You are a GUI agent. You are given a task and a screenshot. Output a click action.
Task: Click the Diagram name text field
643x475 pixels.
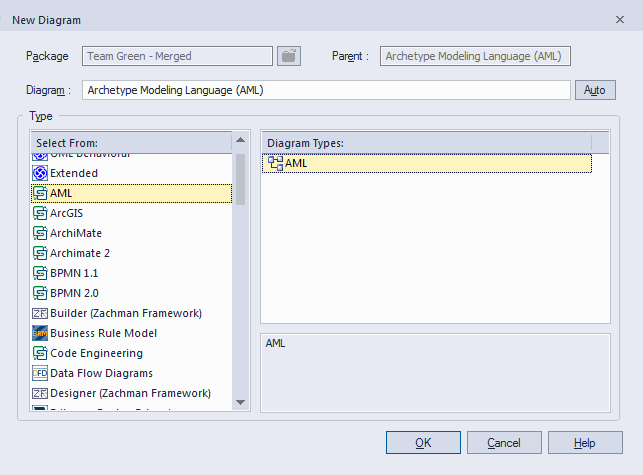tap(326, 90)
